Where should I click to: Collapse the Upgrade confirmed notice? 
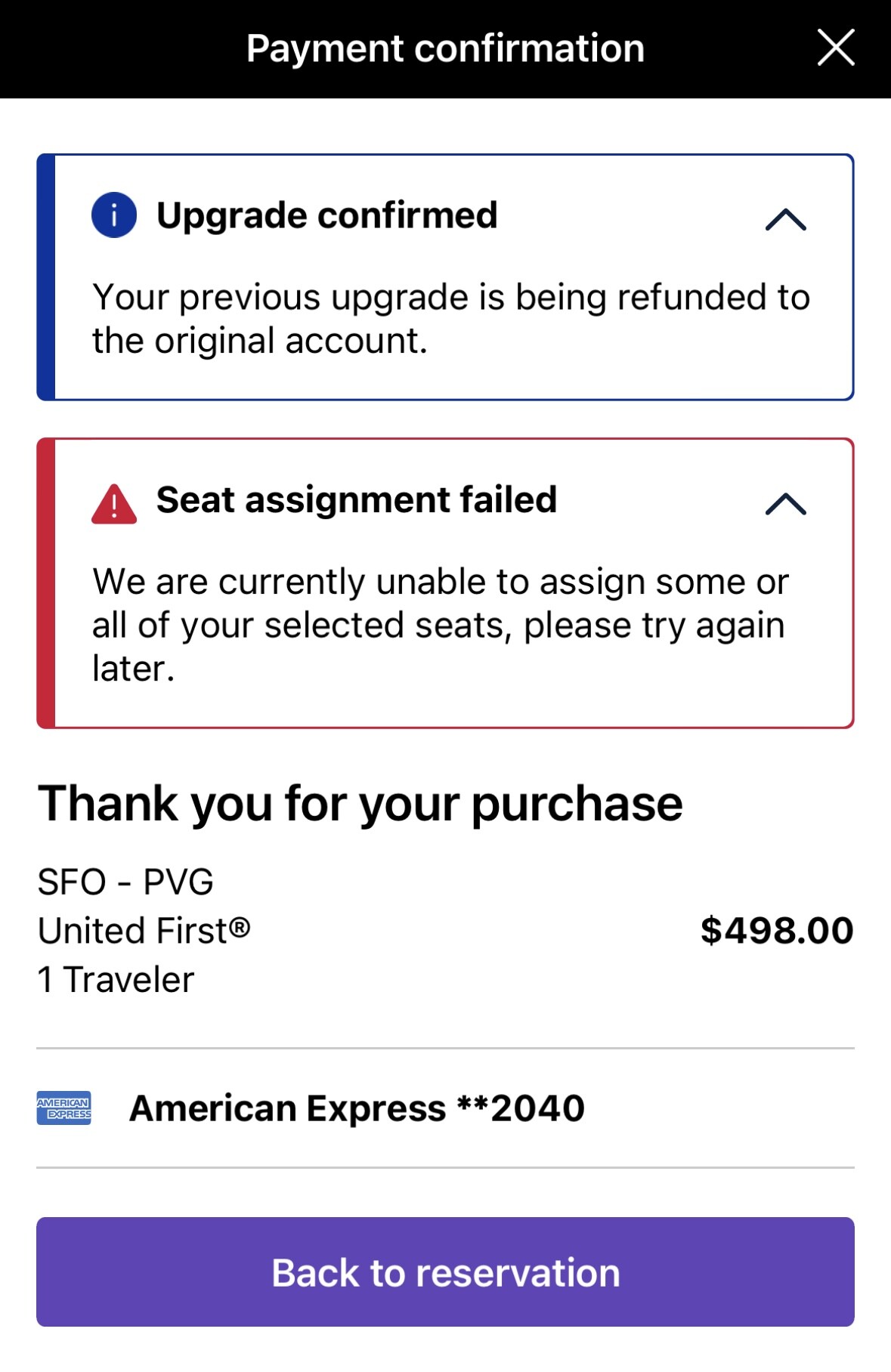coord(786,219)
